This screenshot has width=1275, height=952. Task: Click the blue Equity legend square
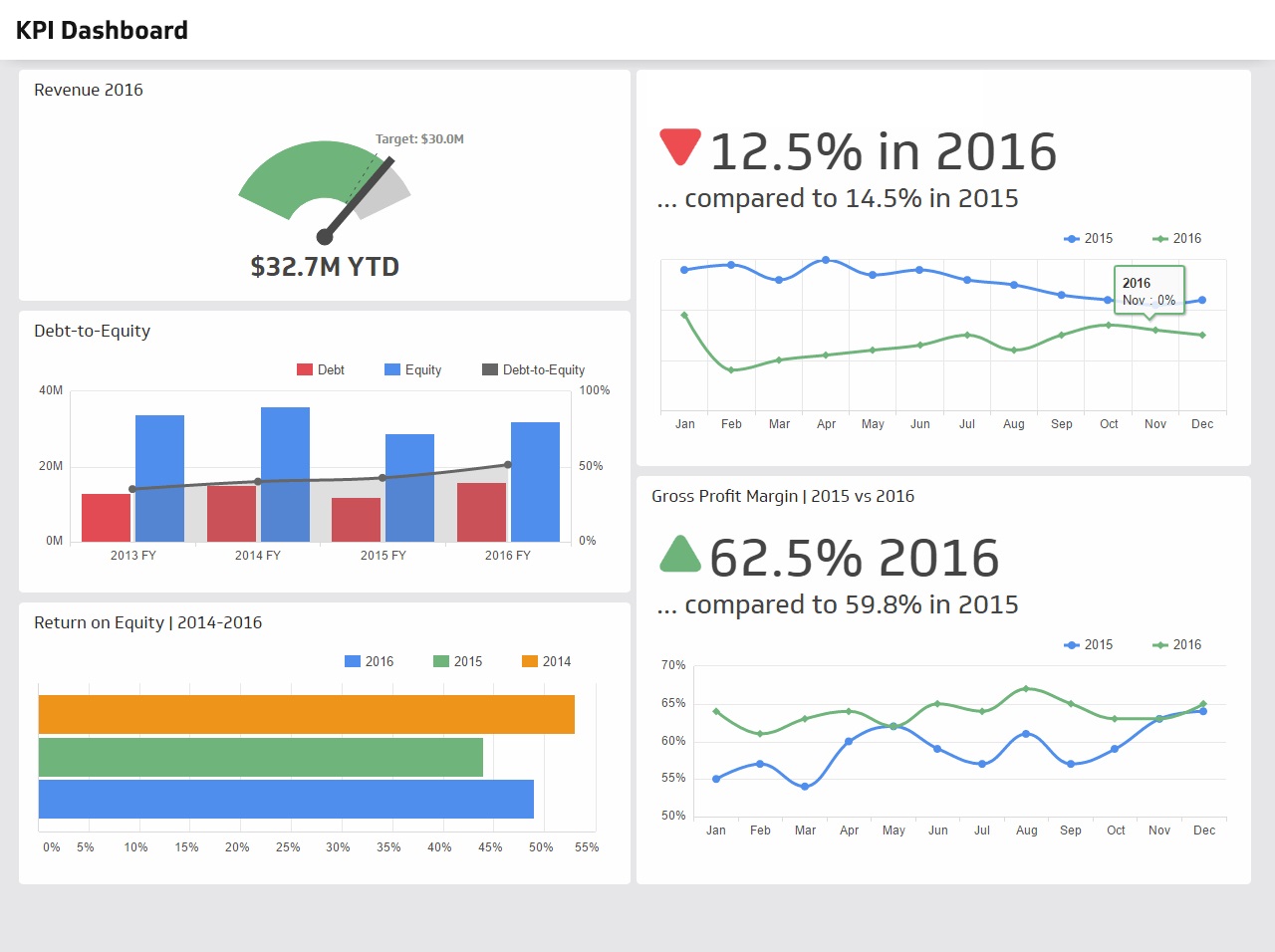[x=392, y=369]
